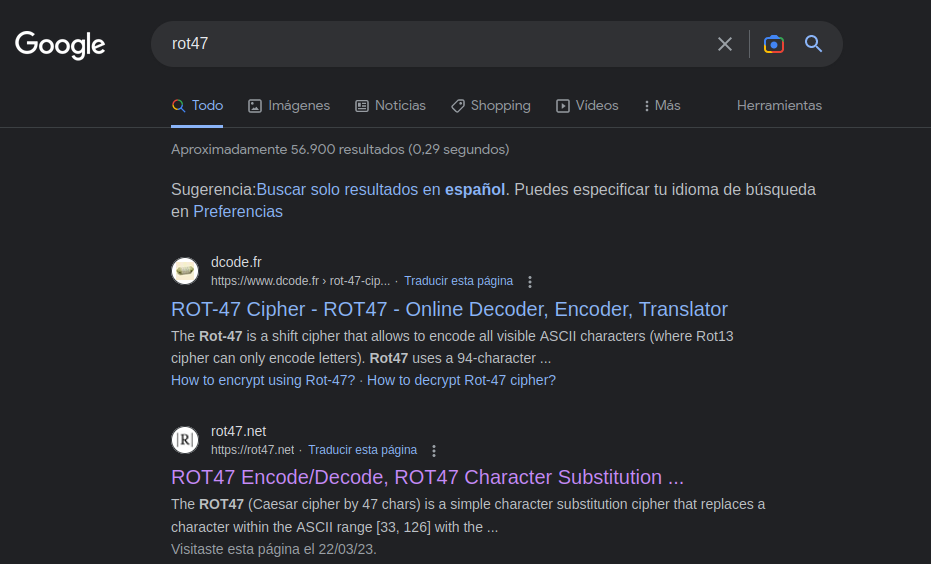Click the dcode.fr URL breadcrumb

point(300,281)
